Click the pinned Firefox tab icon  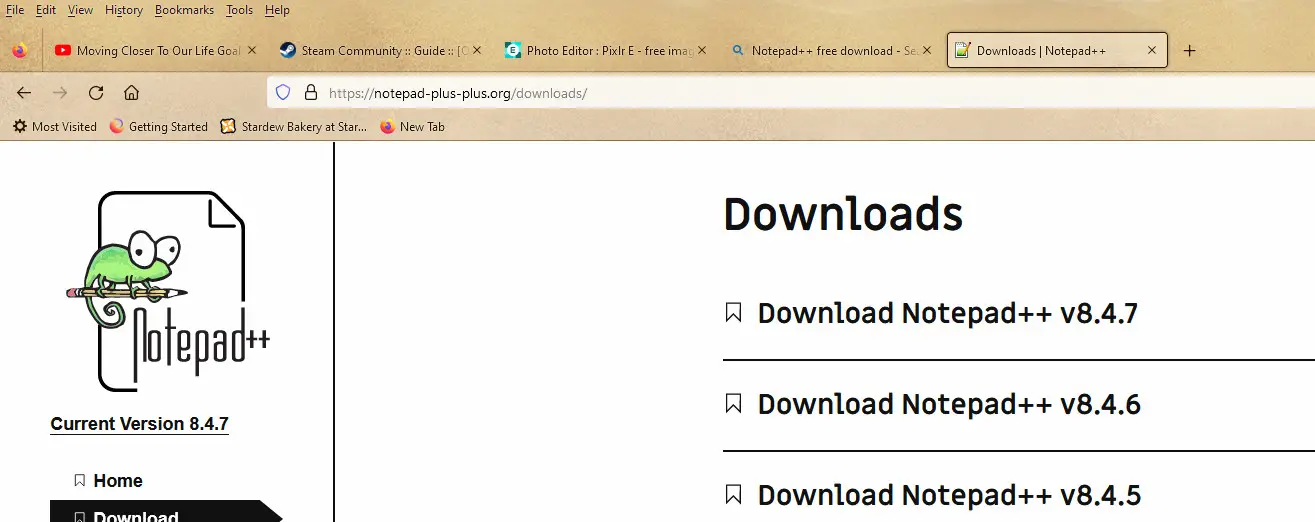[x=20, y=50]
